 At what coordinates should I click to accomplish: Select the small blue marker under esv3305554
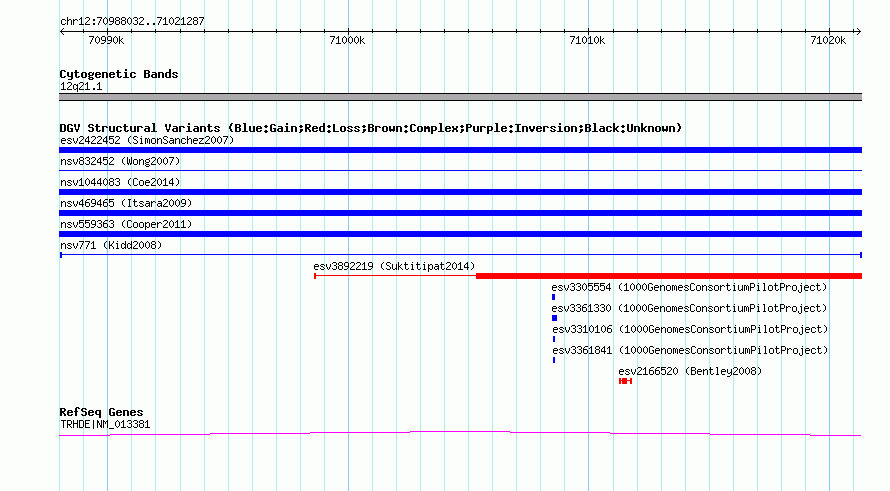(553, 297)
